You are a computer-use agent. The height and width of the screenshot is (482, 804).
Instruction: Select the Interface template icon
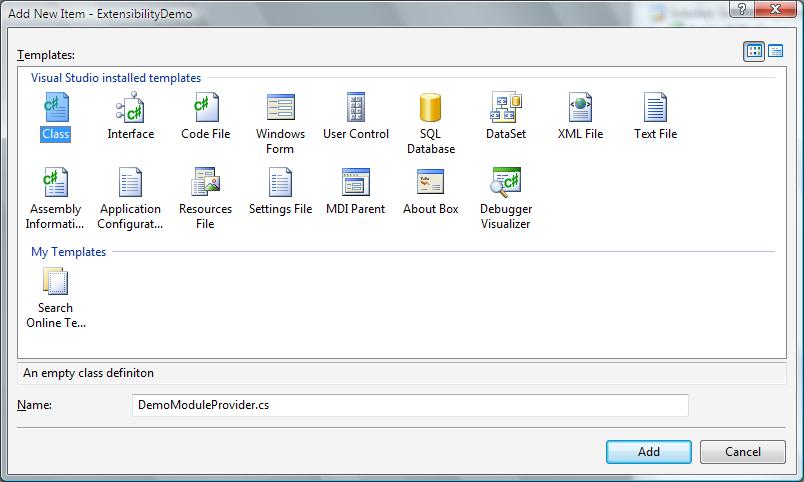click(x=130, y=107)
